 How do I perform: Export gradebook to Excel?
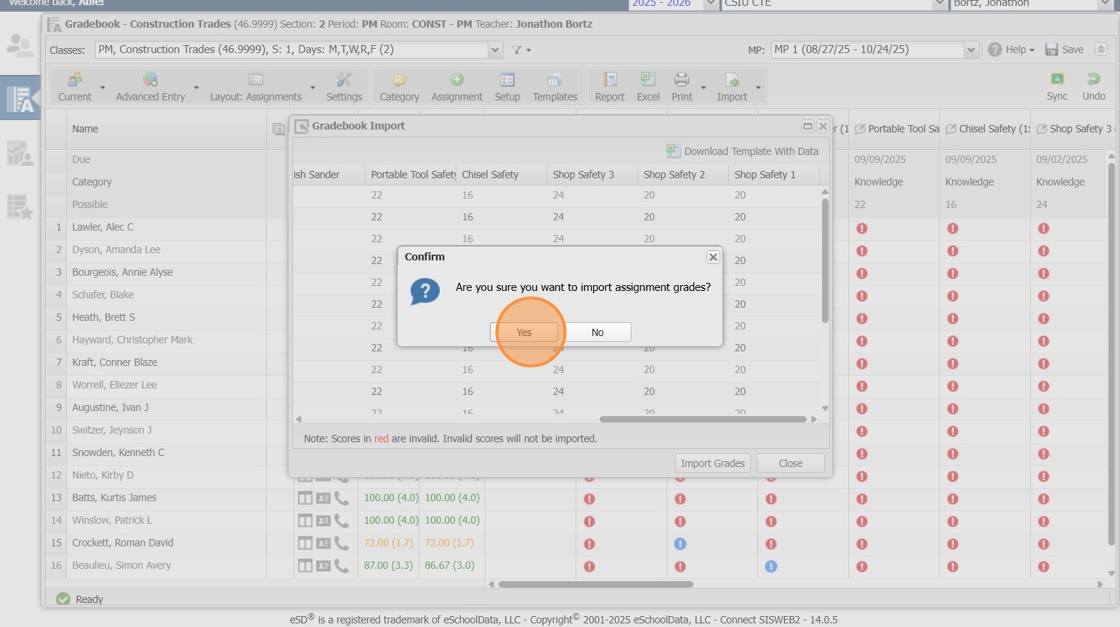pyautogui.click(x=648, y=87)
